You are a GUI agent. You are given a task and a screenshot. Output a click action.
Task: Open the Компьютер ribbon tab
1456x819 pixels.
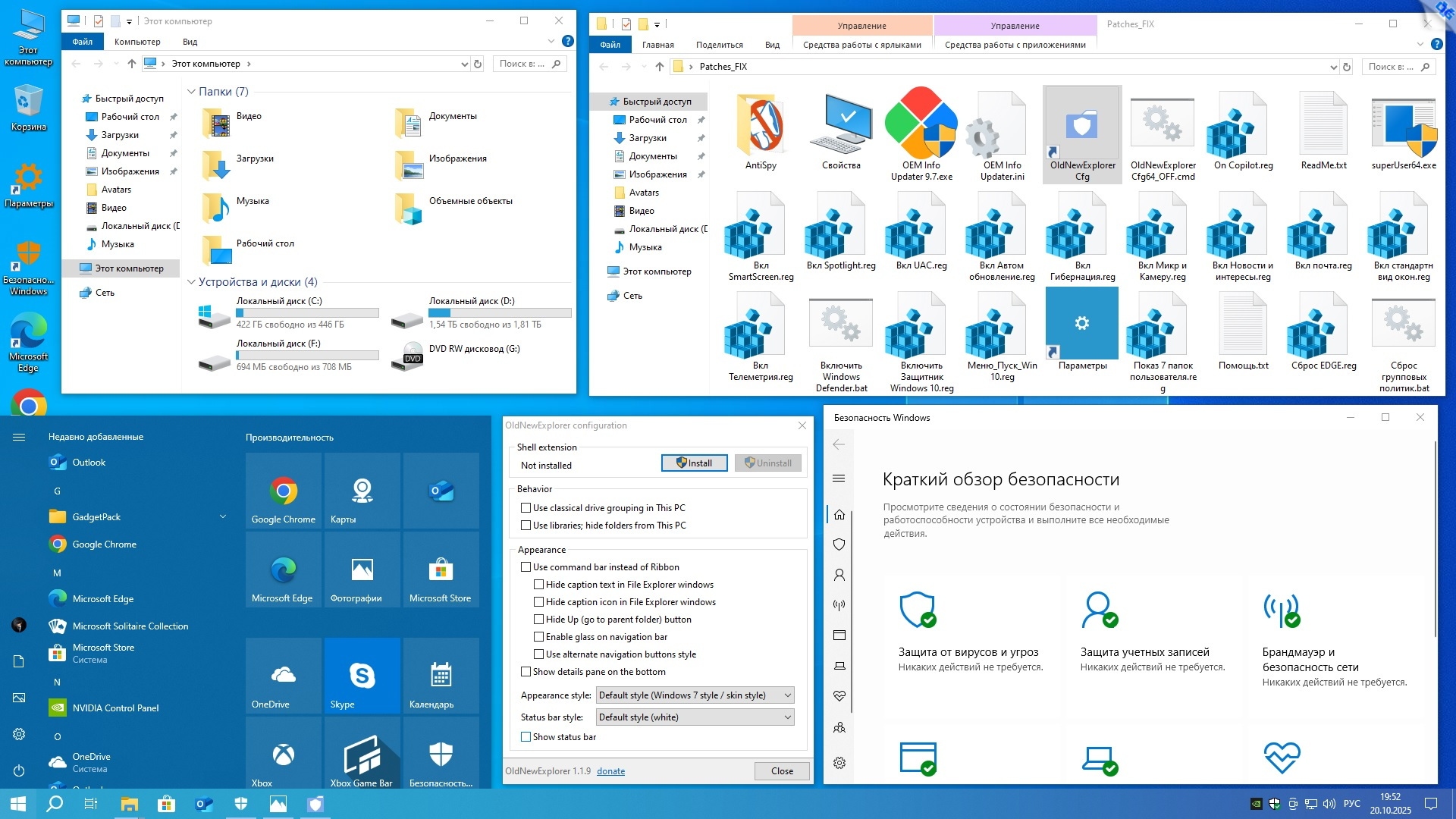click(137, 42)
